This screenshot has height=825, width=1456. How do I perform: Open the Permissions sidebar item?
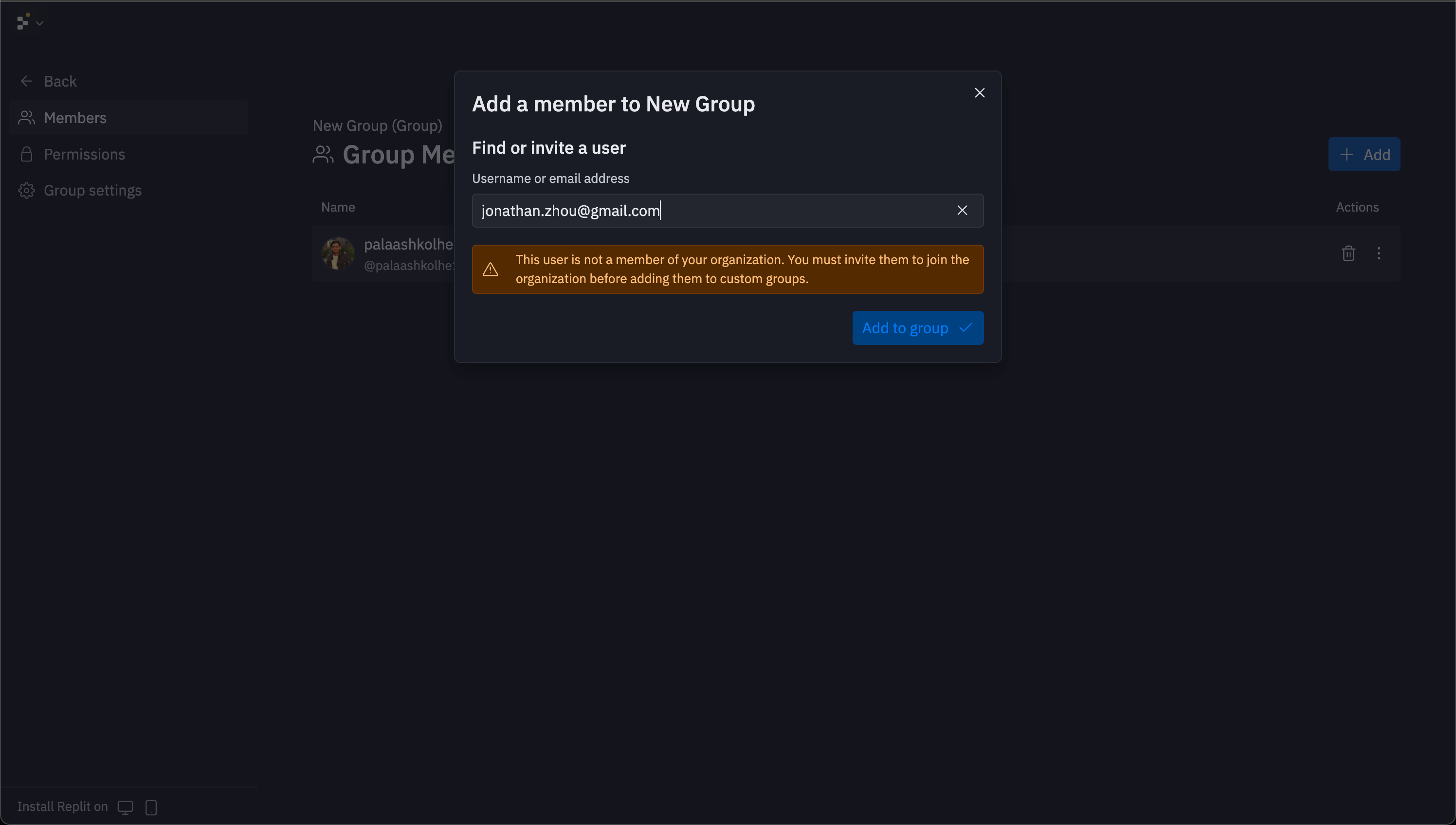pos(84,154)
